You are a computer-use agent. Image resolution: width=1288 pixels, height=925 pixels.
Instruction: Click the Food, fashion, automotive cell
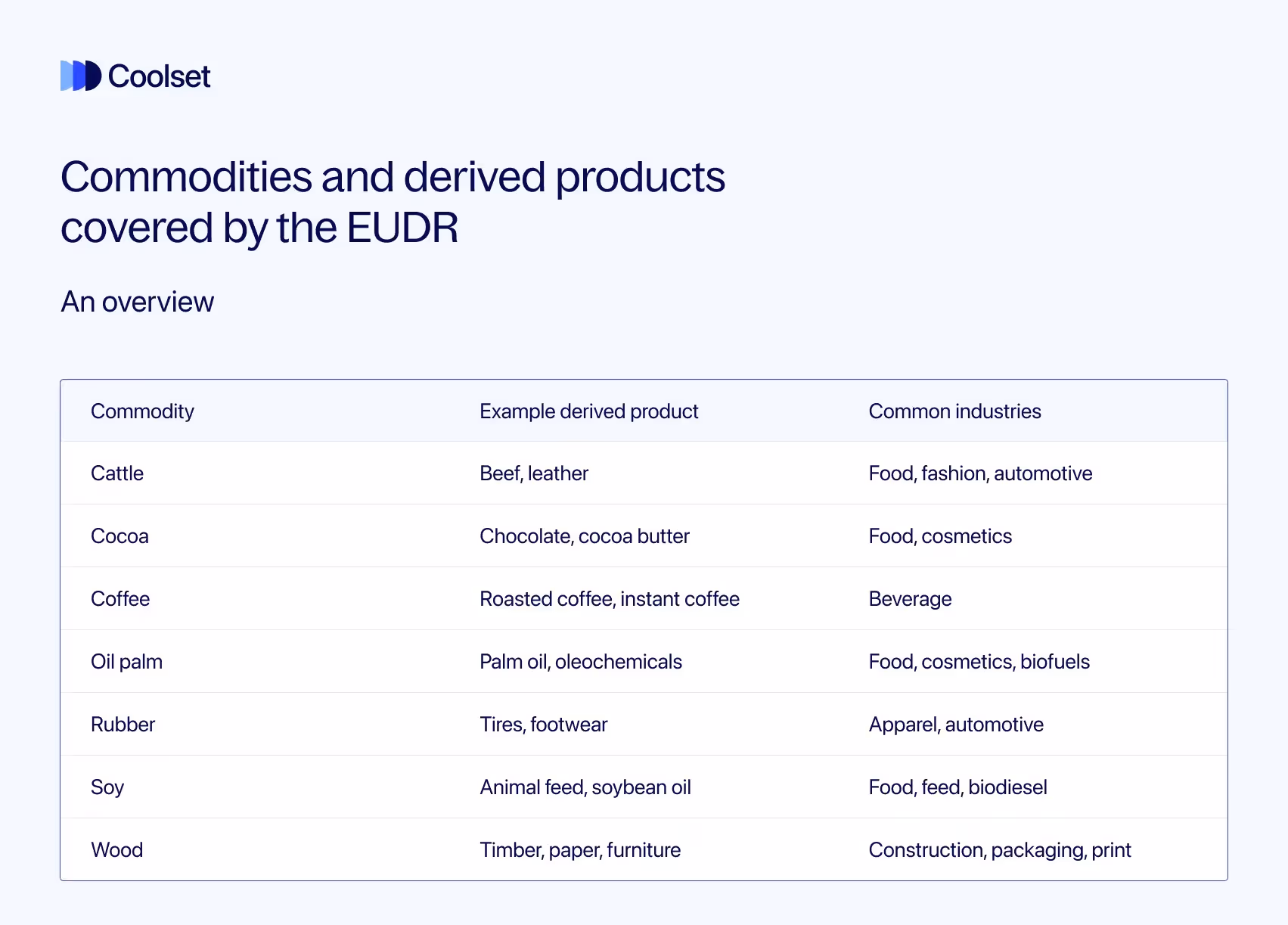(x=980, y=473)
